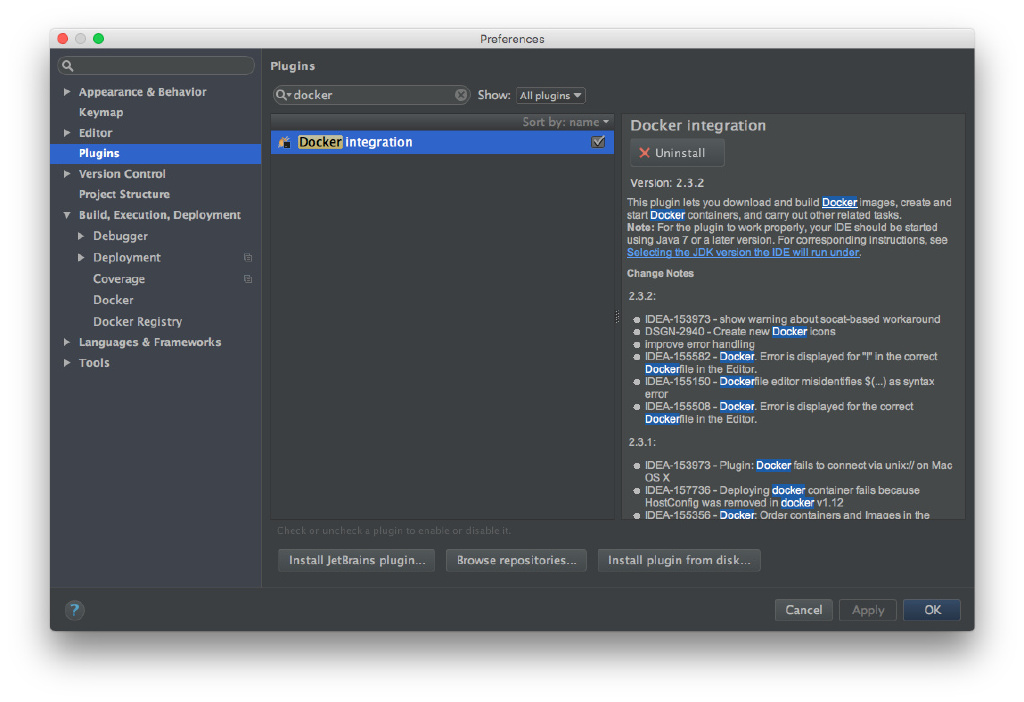Image resolution: width=1024 pixels, height=702 pixels.
Task: Open the Keymap settings page
Action: (101, 112)
